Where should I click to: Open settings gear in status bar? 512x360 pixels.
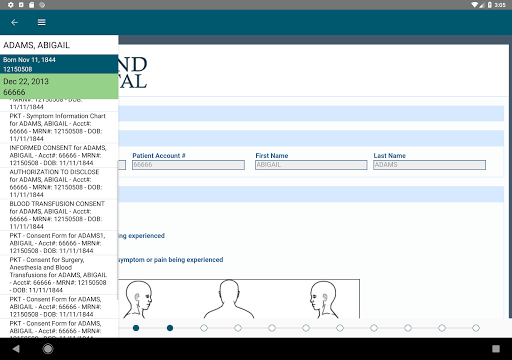(x=11, y=5)
